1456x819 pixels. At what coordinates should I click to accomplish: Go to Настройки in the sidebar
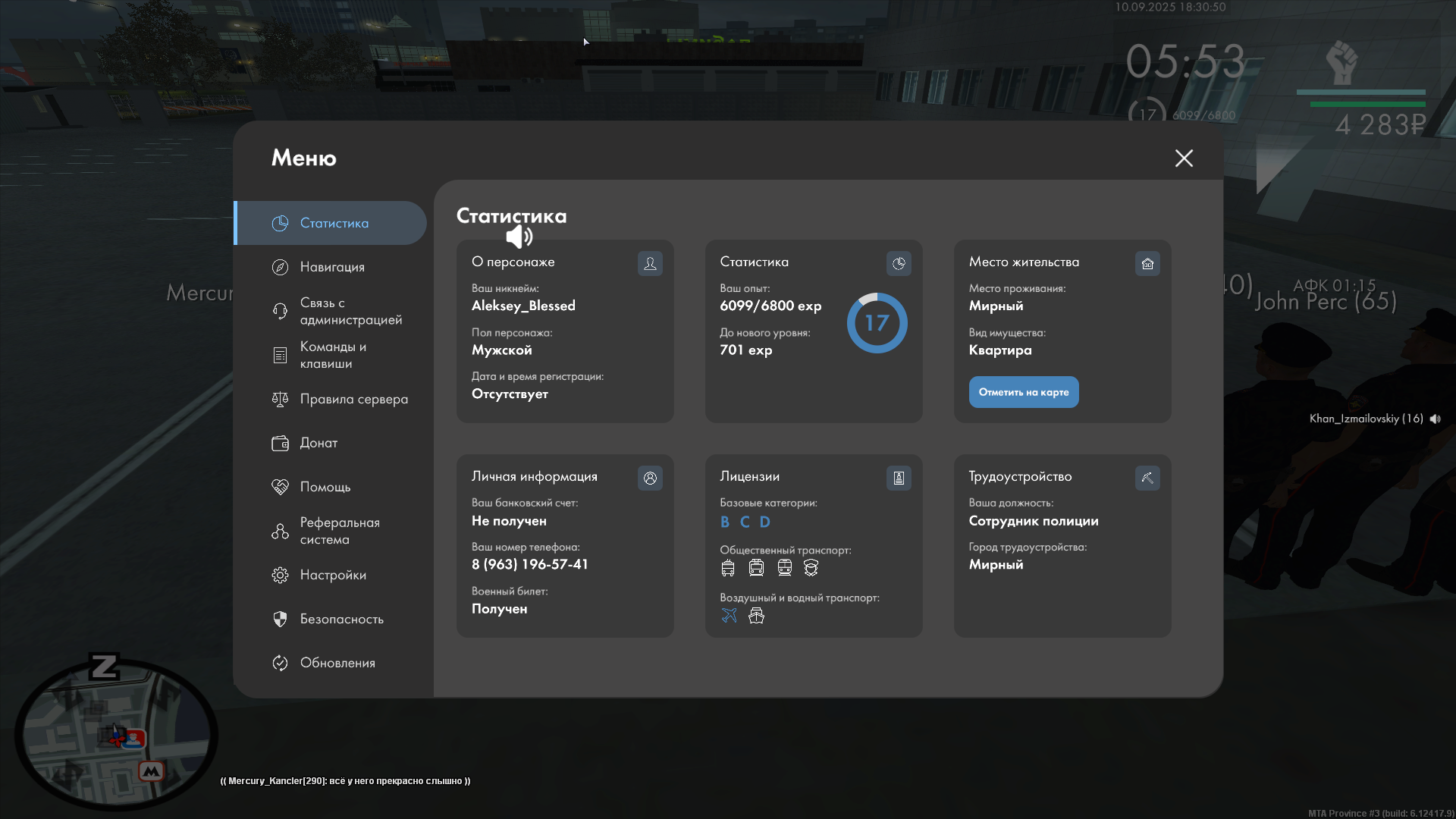click(x=333, y=575)
